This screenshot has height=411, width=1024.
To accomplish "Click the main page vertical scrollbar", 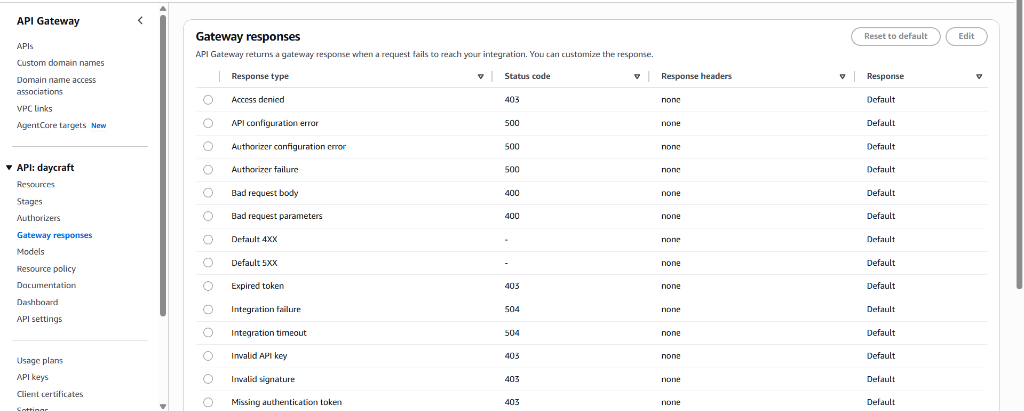I will pos(1019,144).
